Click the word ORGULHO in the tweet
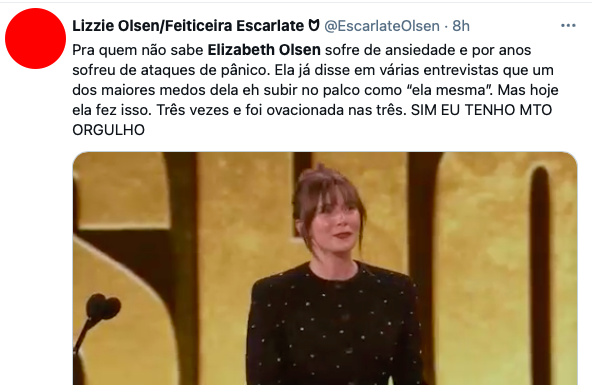 click(x=108, y=130)
